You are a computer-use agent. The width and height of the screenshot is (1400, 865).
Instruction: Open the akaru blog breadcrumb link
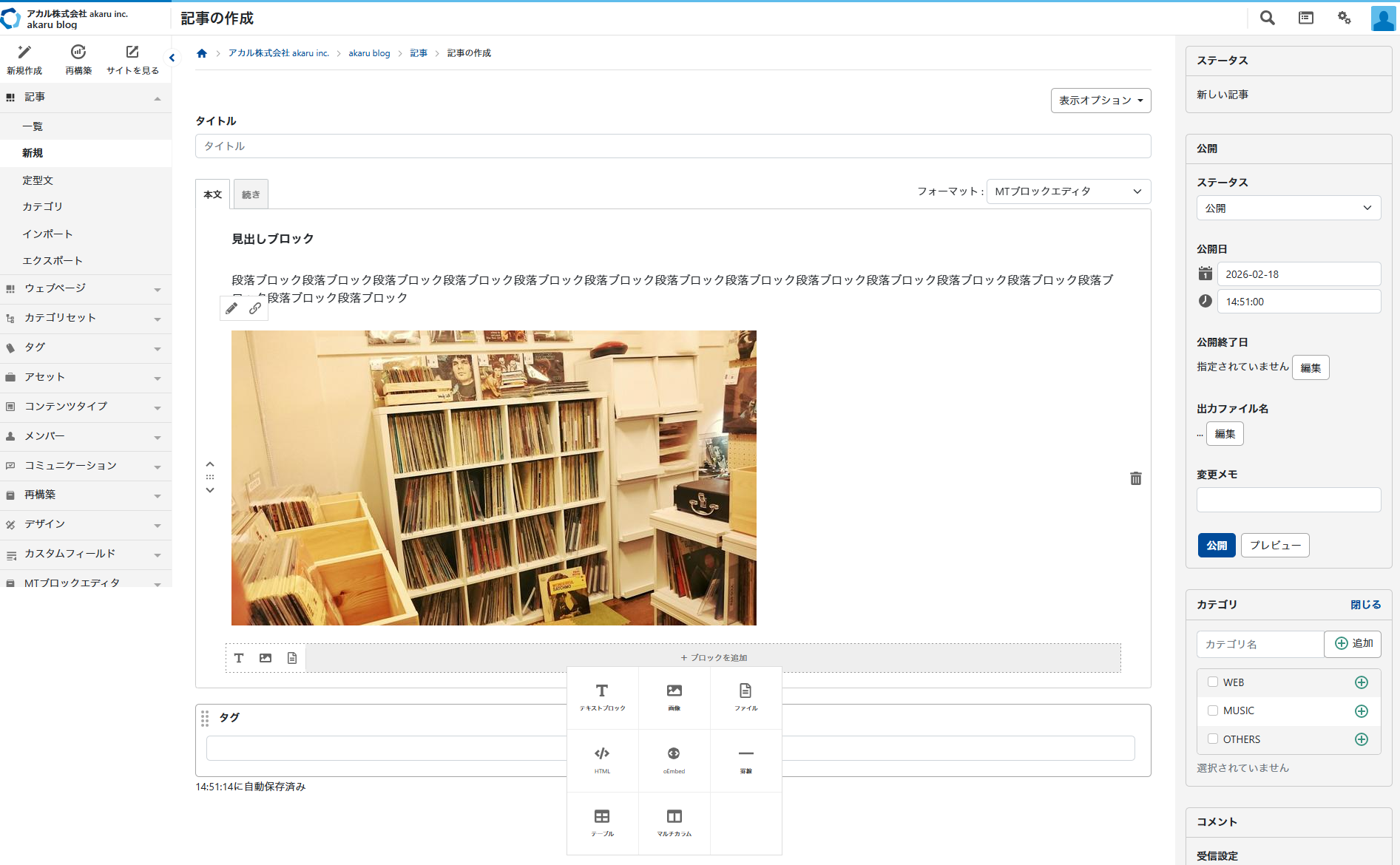(369, 52)
